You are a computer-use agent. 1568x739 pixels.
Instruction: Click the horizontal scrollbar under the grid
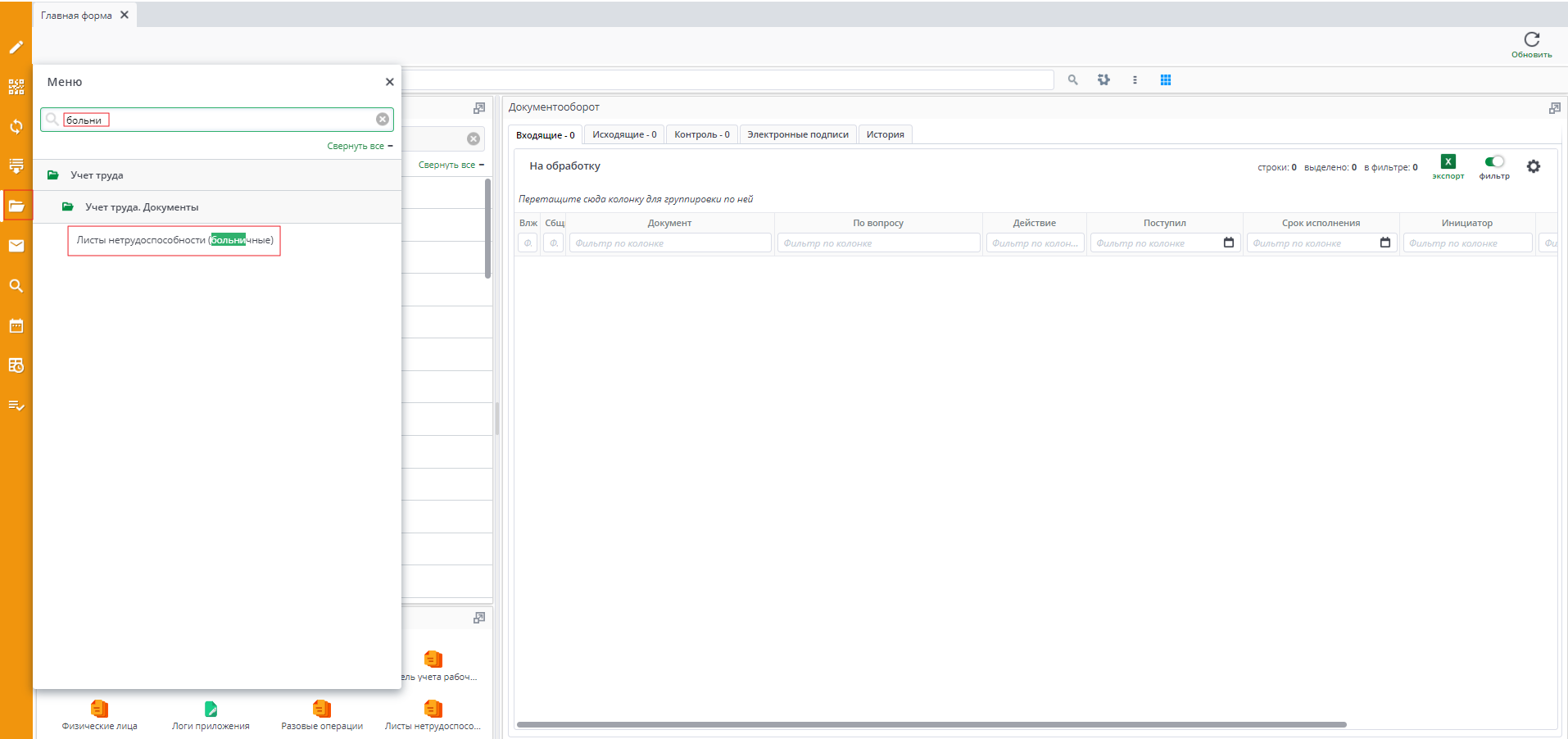[931, 724]
